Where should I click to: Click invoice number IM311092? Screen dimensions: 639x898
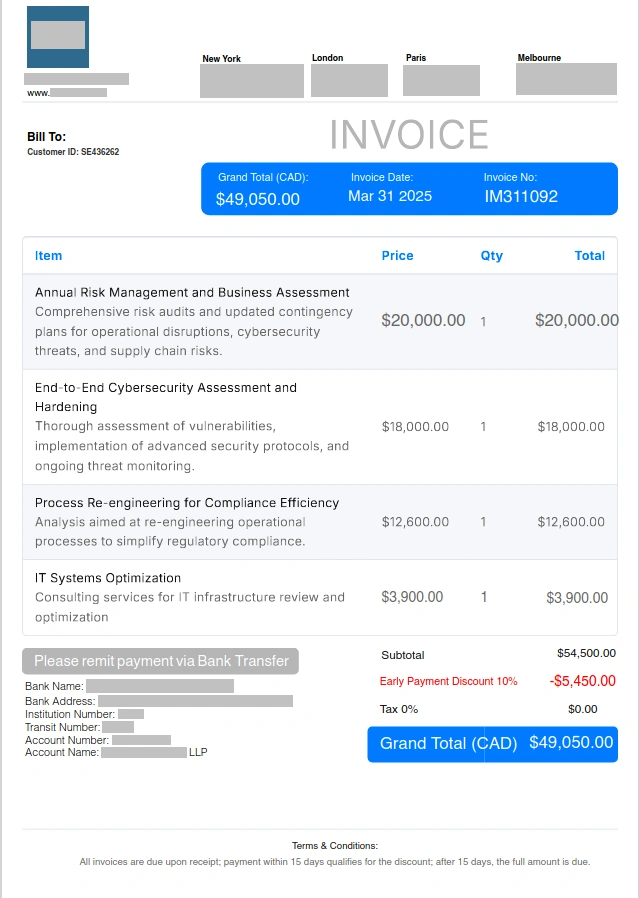(521, 197)
